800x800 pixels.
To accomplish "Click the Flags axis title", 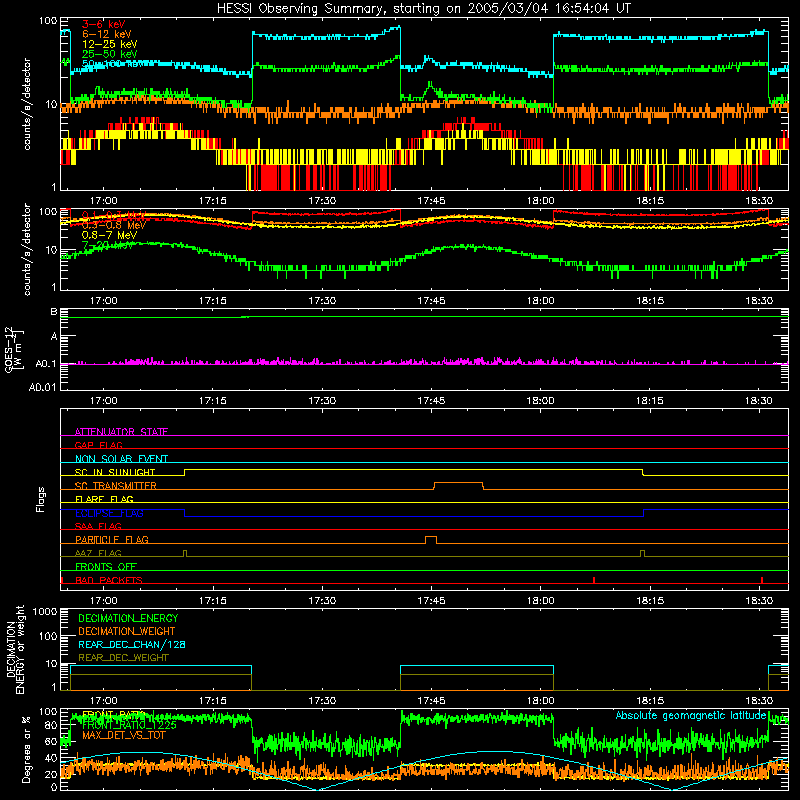I will coord(41,499).
